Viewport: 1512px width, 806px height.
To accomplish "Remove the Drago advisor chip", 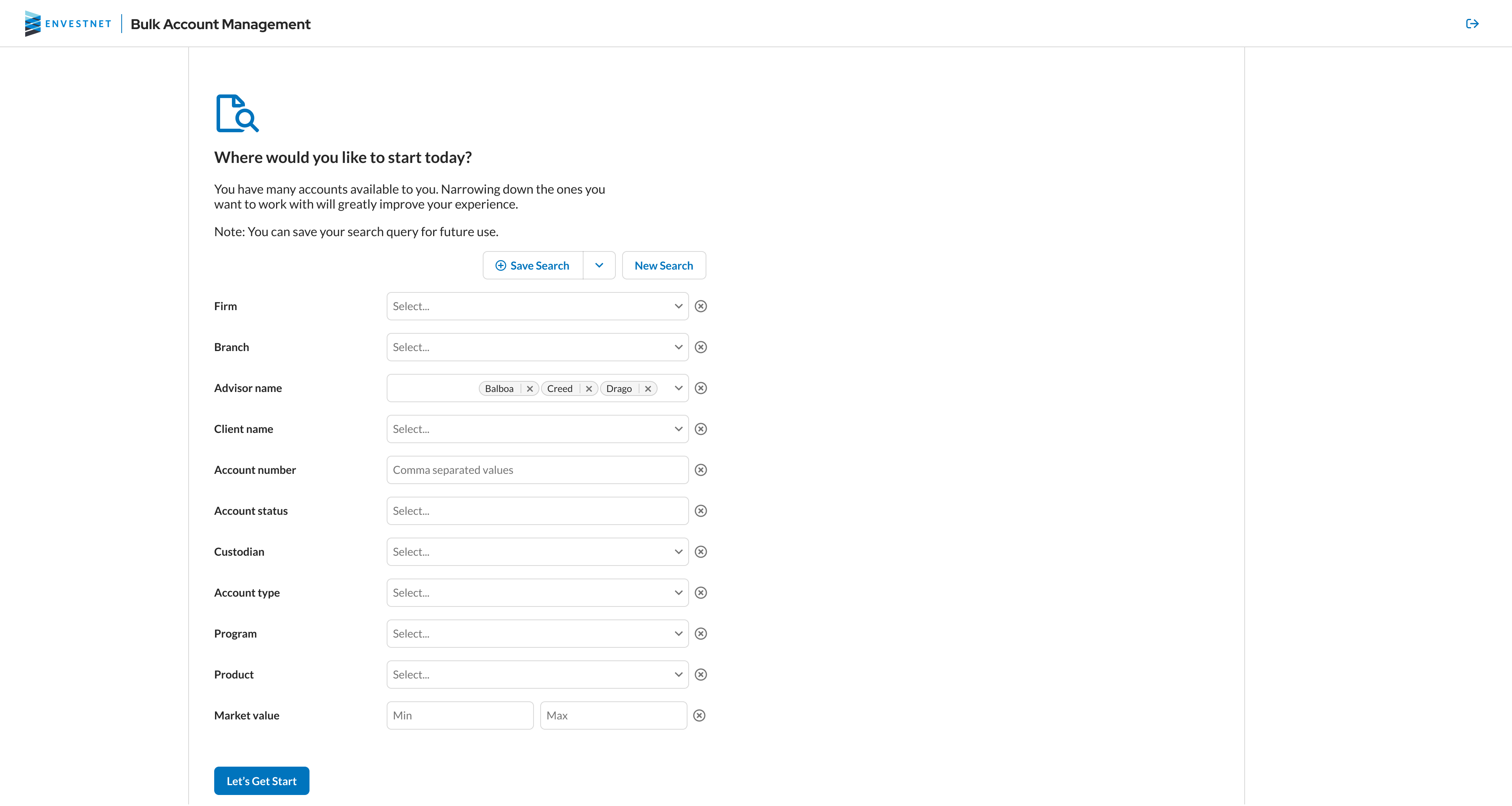I will click(648, 388).
